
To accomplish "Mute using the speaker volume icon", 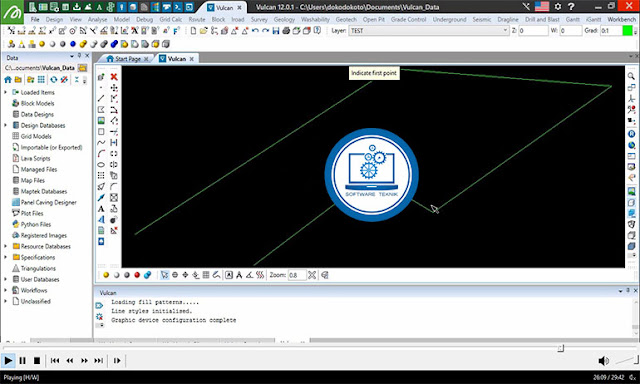I will pos(603,360).
